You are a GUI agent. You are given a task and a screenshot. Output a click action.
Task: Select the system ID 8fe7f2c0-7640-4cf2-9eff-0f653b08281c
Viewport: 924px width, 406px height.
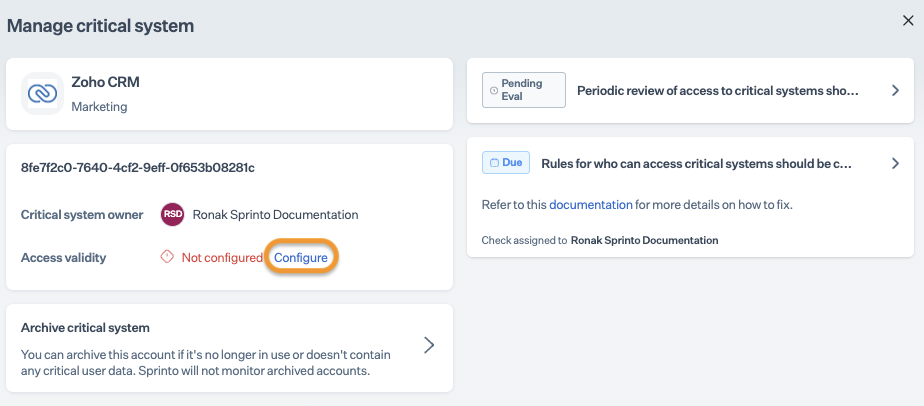point(138,168)
